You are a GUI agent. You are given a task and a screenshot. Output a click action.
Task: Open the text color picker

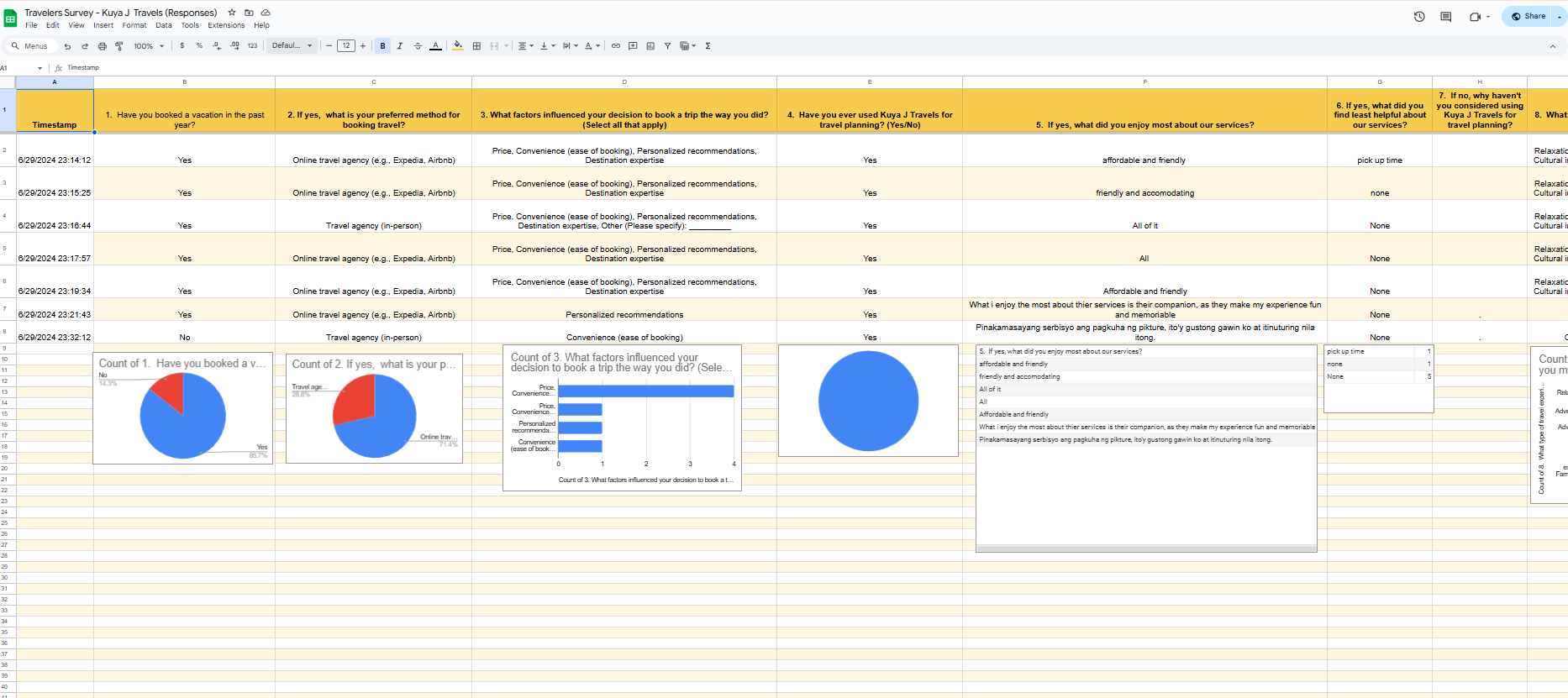pos(435,46)
